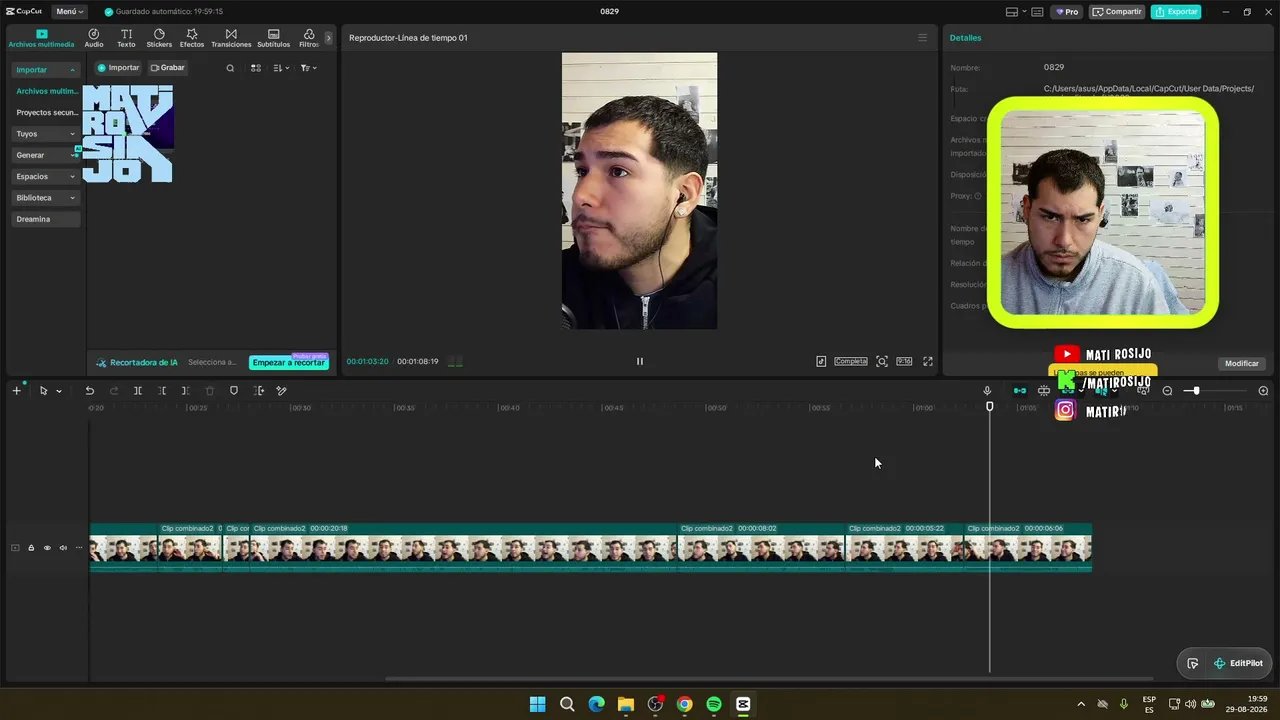
Task: Click the Grabar record button
Action: click(x=168, y=68)
